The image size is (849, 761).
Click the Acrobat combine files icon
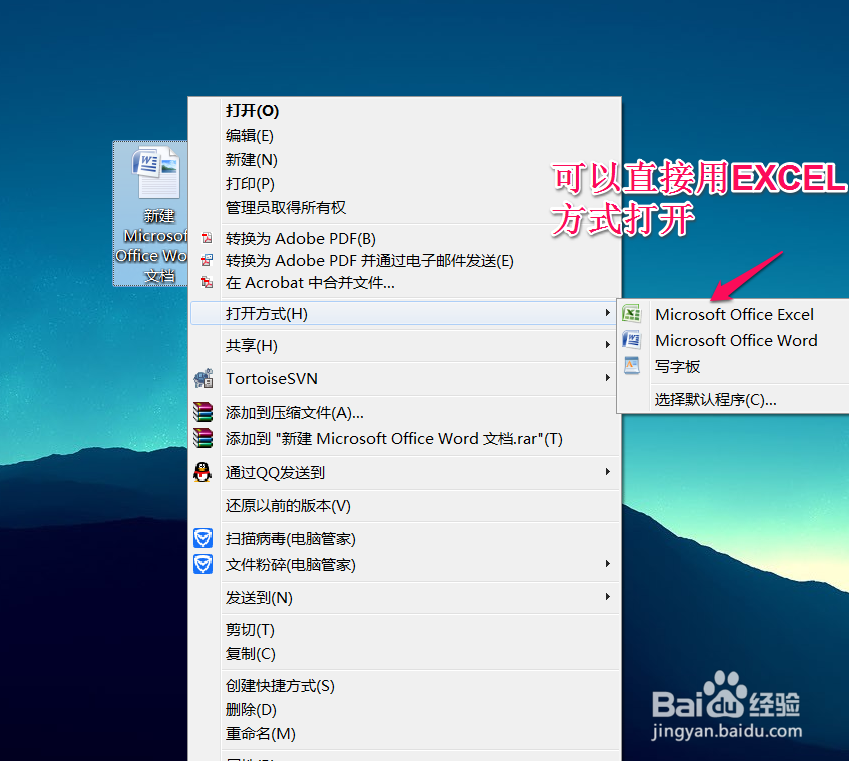[207, 282]
